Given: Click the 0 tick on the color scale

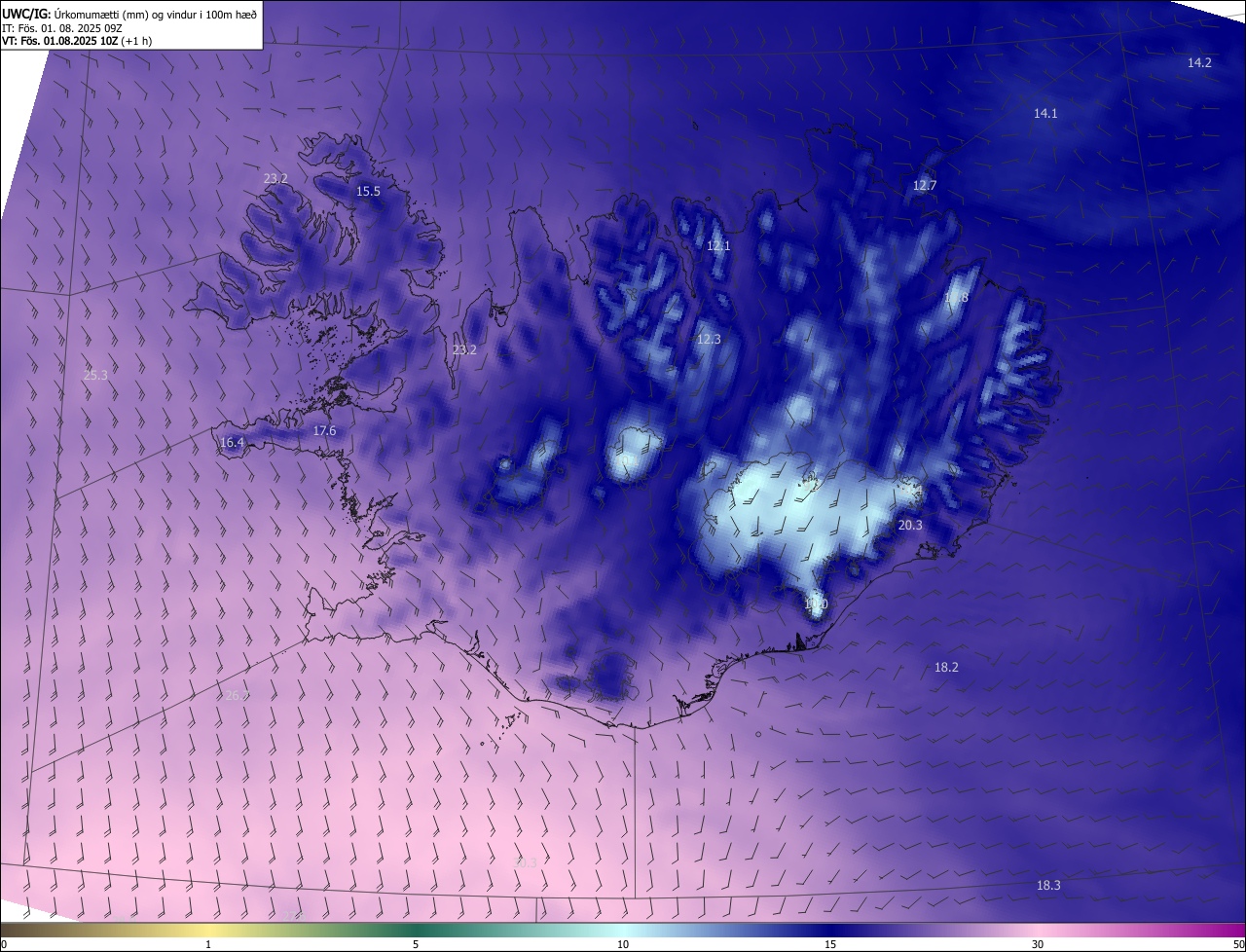Looking at the screenshot, I should [4, 945].
